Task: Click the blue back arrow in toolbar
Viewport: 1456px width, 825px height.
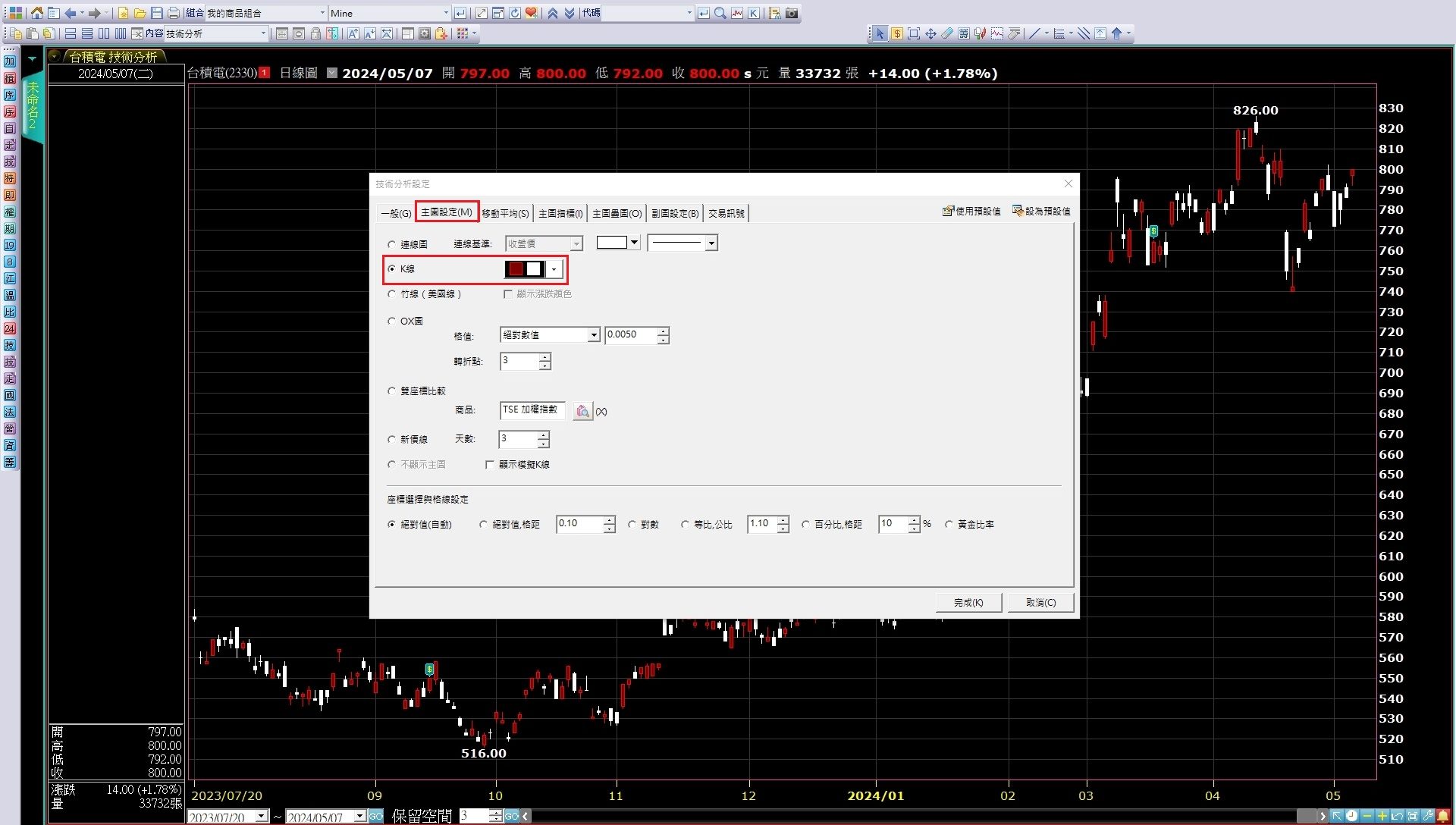Action: (71, 13)
